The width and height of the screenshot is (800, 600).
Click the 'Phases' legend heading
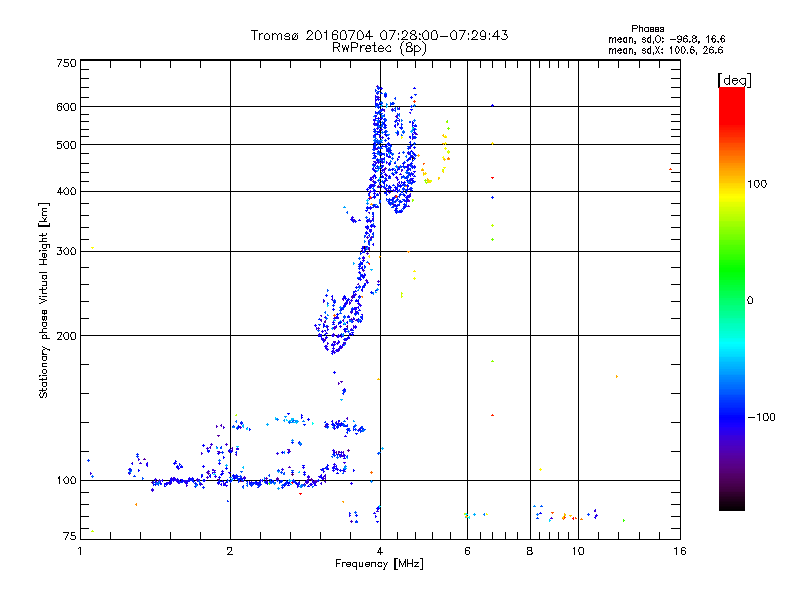[x=647, y=29]
